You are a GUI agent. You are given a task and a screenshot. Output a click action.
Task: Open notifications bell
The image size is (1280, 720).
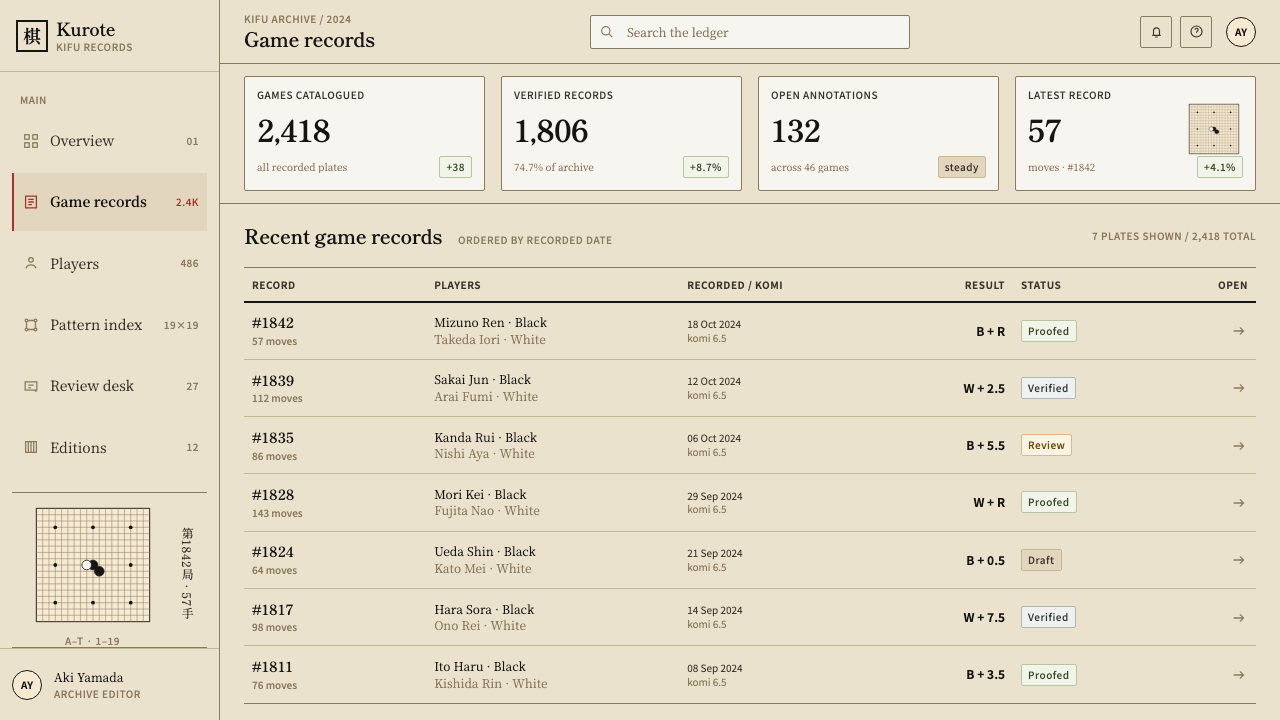point(1156,32)
